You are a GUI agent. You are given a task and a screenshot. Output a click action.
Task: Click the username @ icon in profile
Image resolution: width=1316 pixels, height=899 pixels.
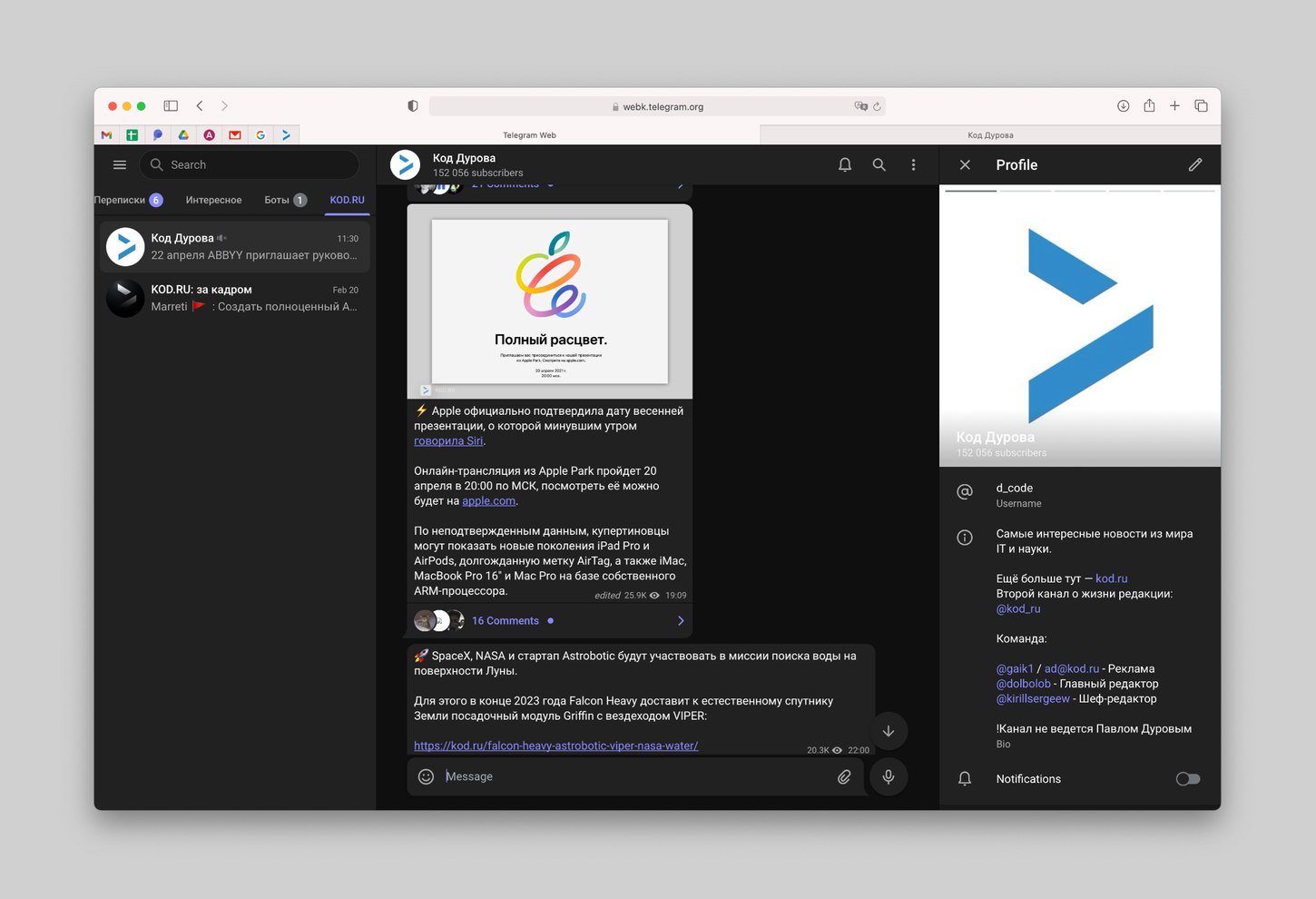(x=965, y=491)
